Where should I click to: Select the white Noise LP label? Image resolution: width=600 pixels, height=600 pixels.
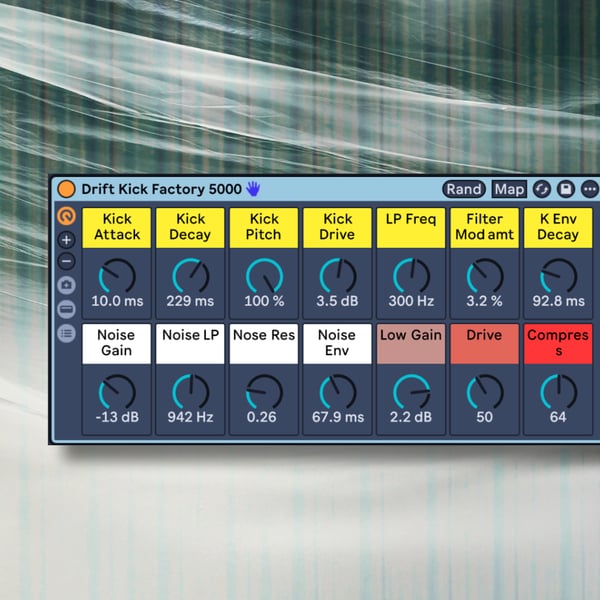click(x=190, y=344)
